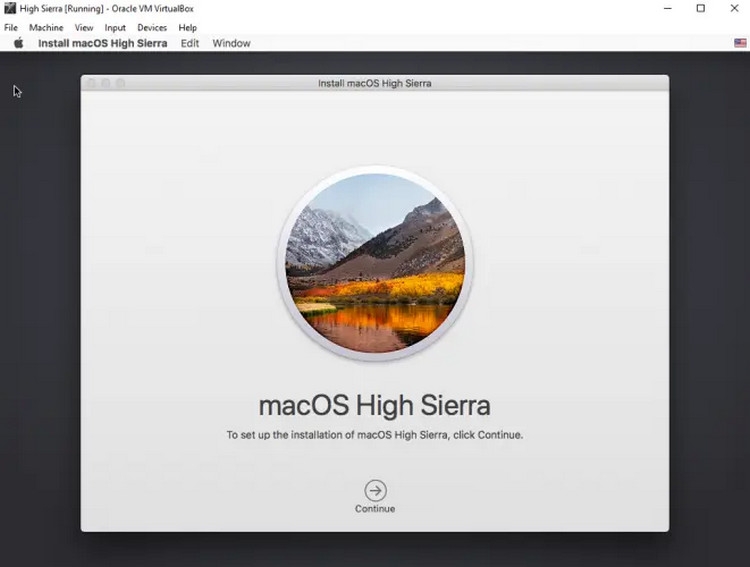Open the VirtualBox Devices menu

click(x=152, y=28)
